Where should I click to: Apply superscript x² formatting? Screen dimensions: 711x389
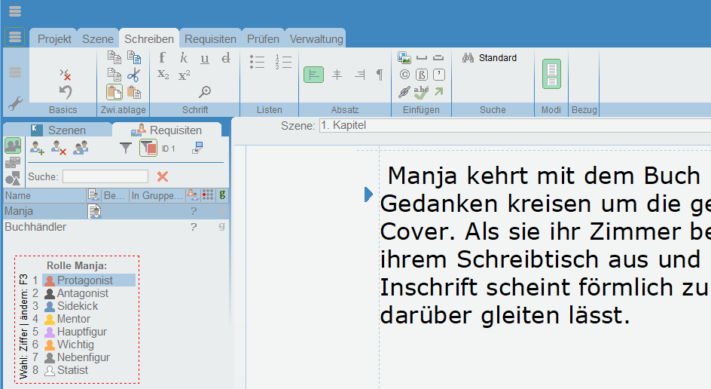tap(184, 75)
